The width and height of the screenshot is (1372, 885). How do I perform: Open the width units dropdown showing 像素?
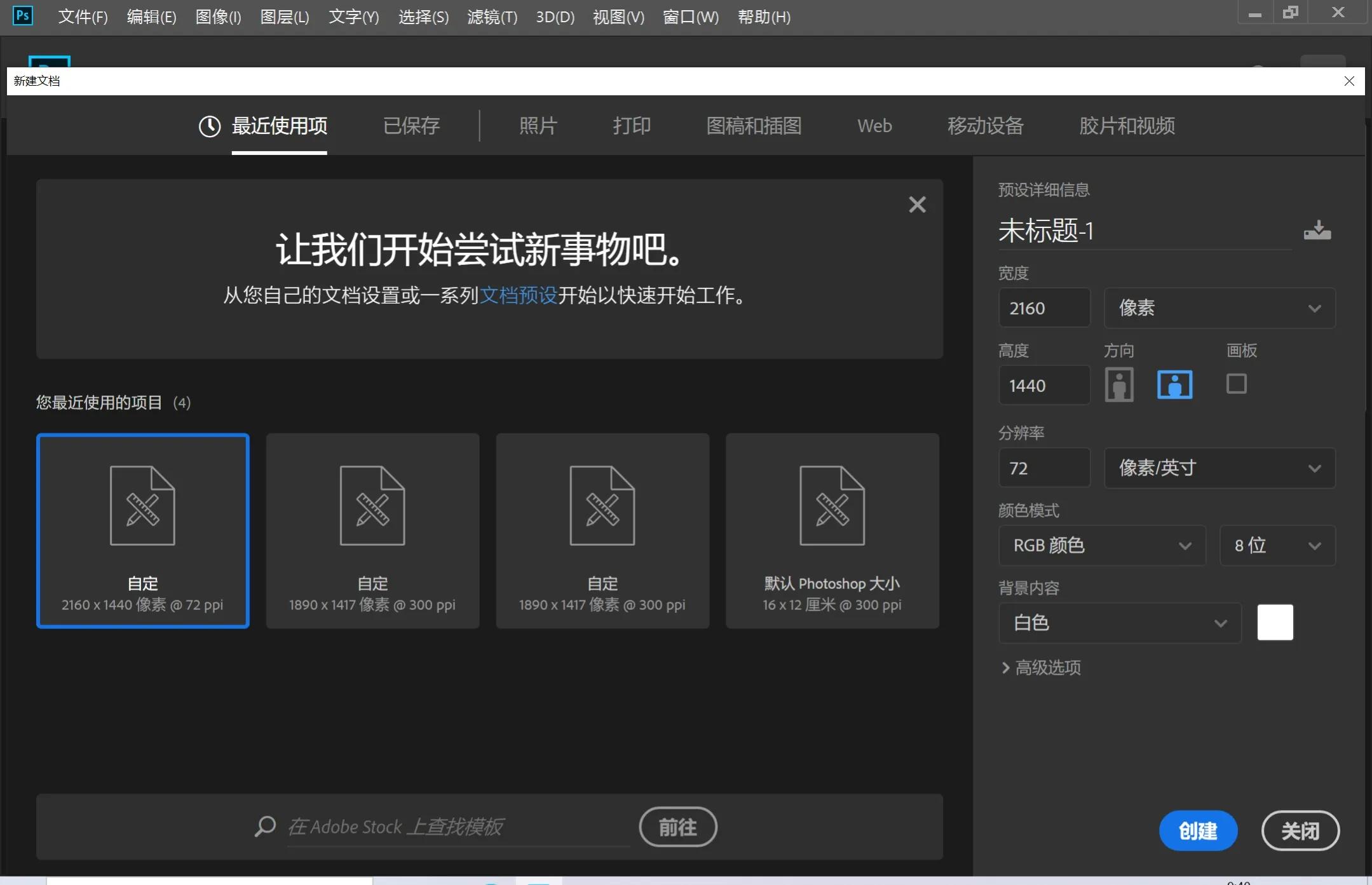(1218, 307)
